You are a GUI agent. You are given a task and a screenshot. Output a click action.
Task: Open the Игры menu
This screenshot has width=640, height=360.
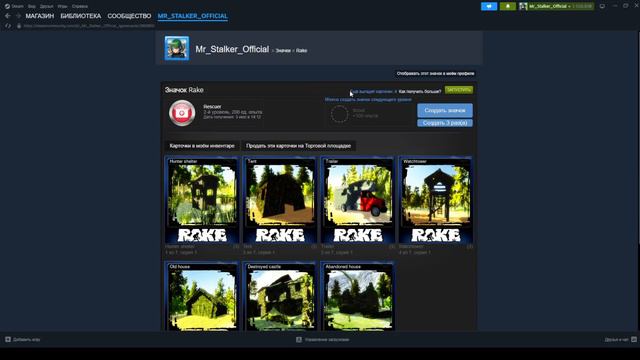62,6
